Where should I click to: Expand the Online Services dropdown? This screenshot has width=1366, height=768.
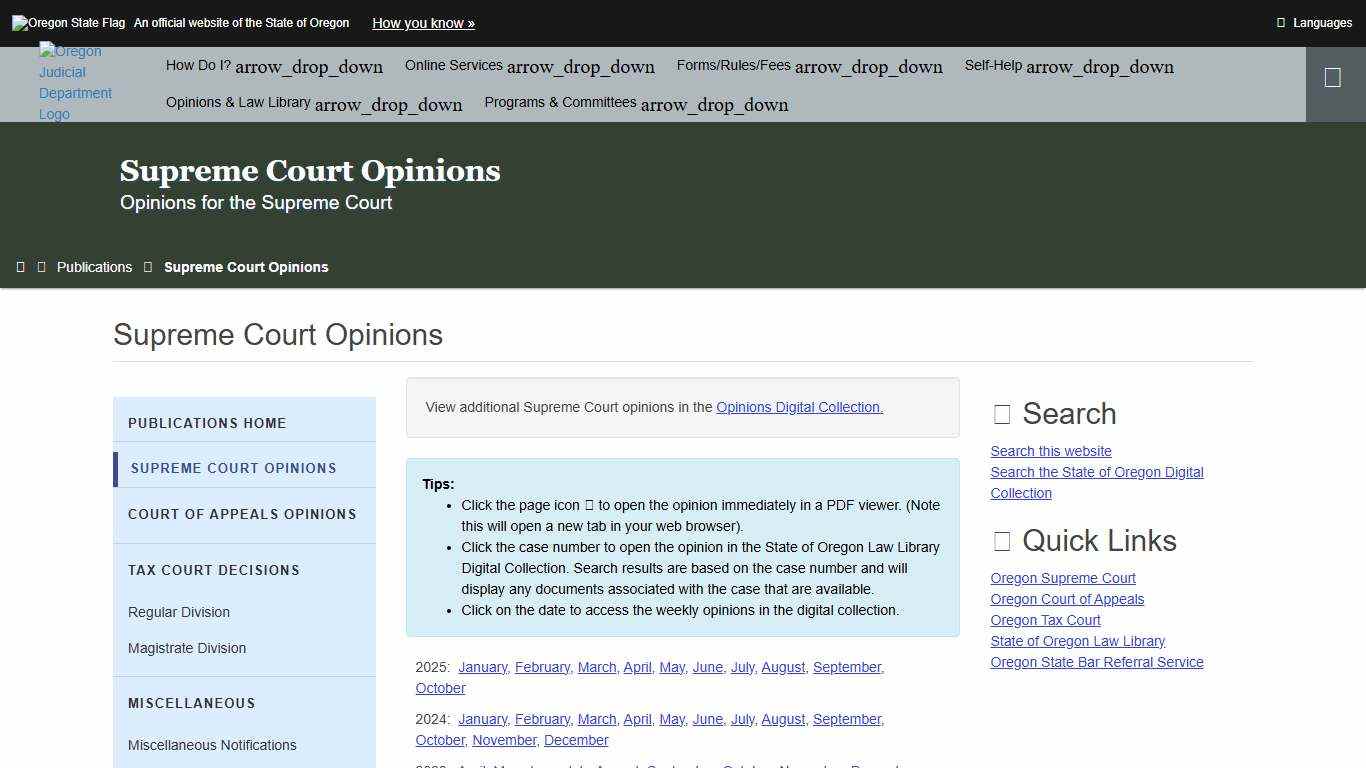click(529, 65)
